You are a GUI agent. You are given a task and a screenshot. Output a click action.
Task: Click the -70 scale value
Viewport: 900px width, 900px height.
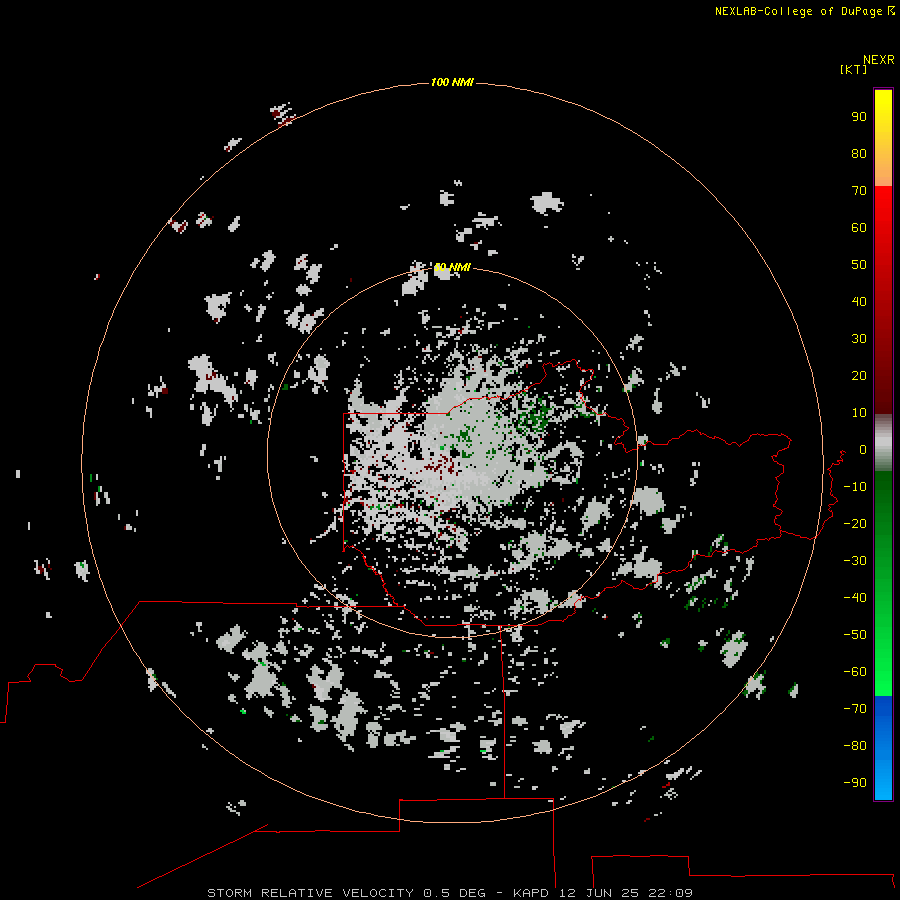855,709
